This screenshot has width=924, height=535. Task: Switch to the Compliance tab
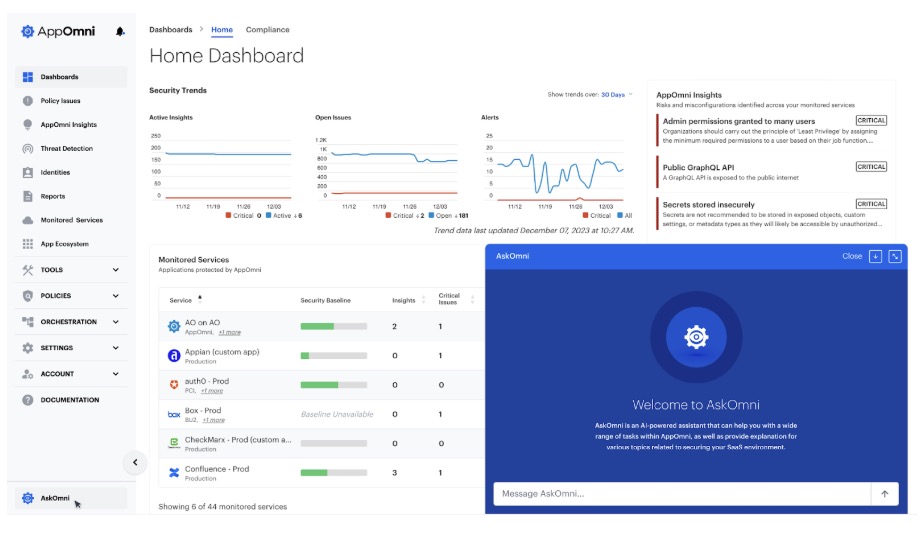coord(267,30)
